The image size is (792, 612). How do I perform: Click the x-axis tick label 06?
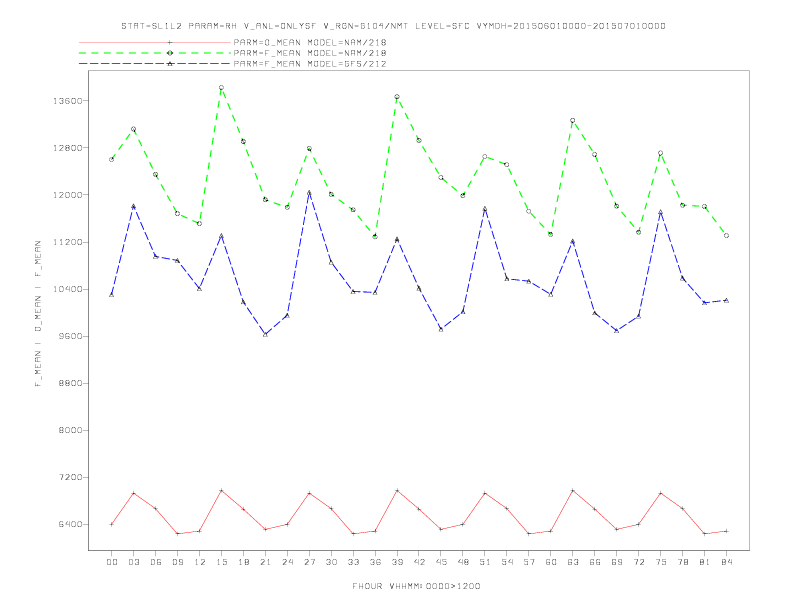(156, 562)
